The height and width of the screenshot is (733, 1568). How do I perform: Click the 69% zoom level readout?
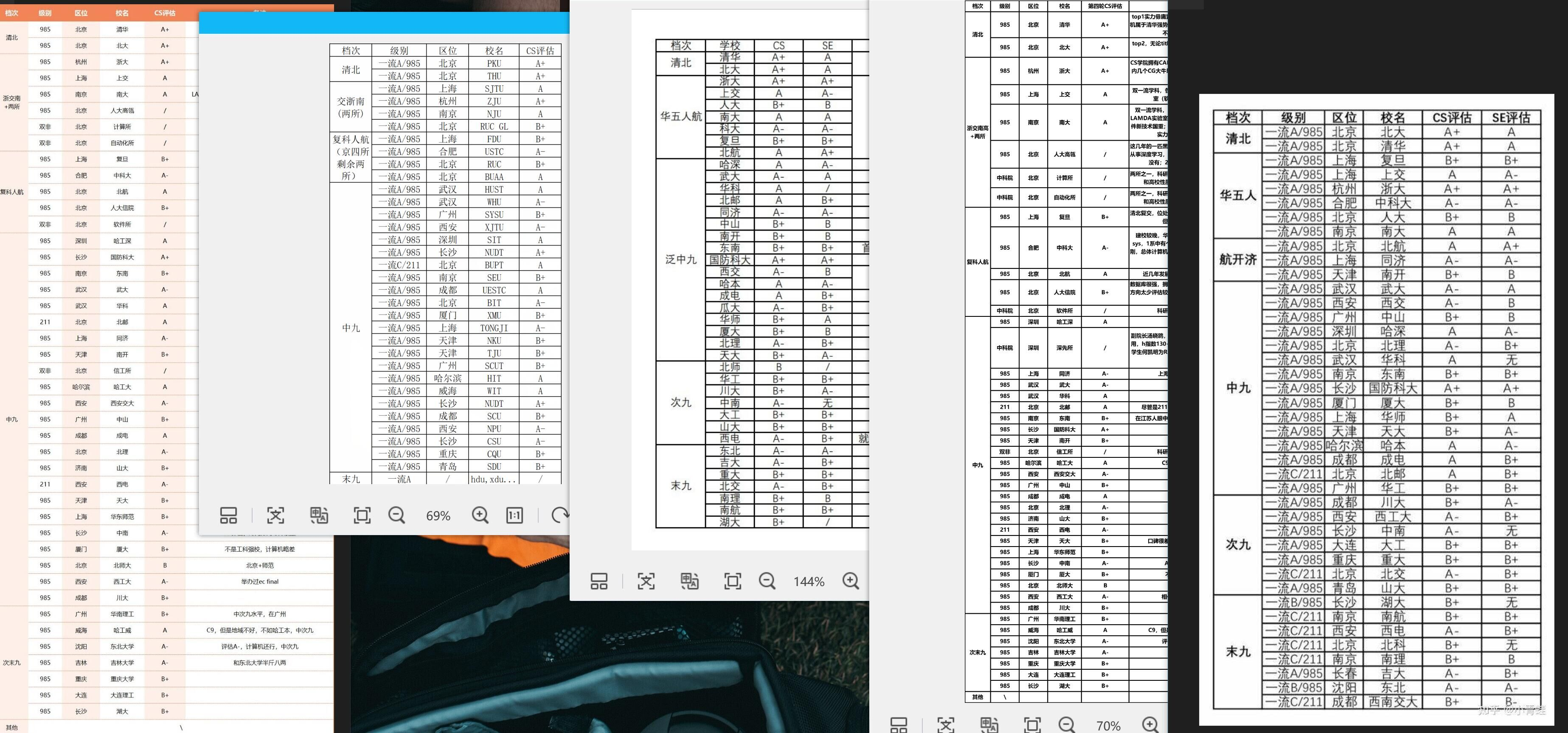[x=438, y=516]
